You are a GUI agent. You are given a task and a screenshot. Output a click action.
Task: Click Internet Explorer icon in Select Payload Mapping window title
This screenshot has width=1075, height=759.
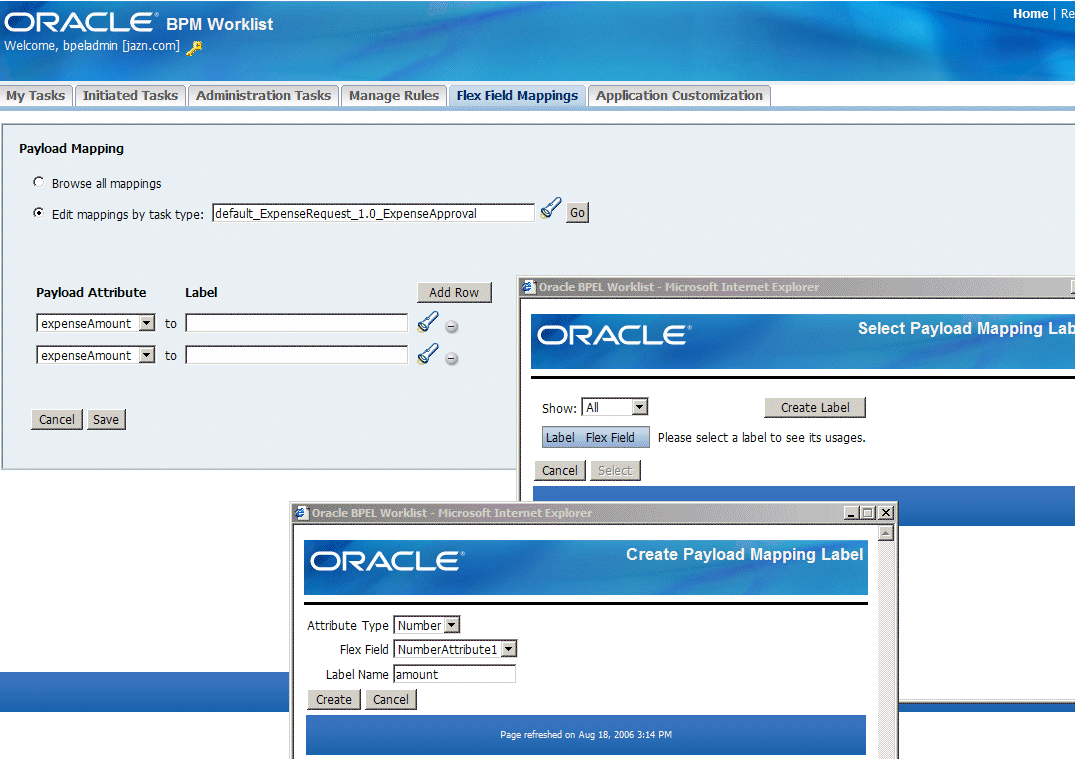527,287
